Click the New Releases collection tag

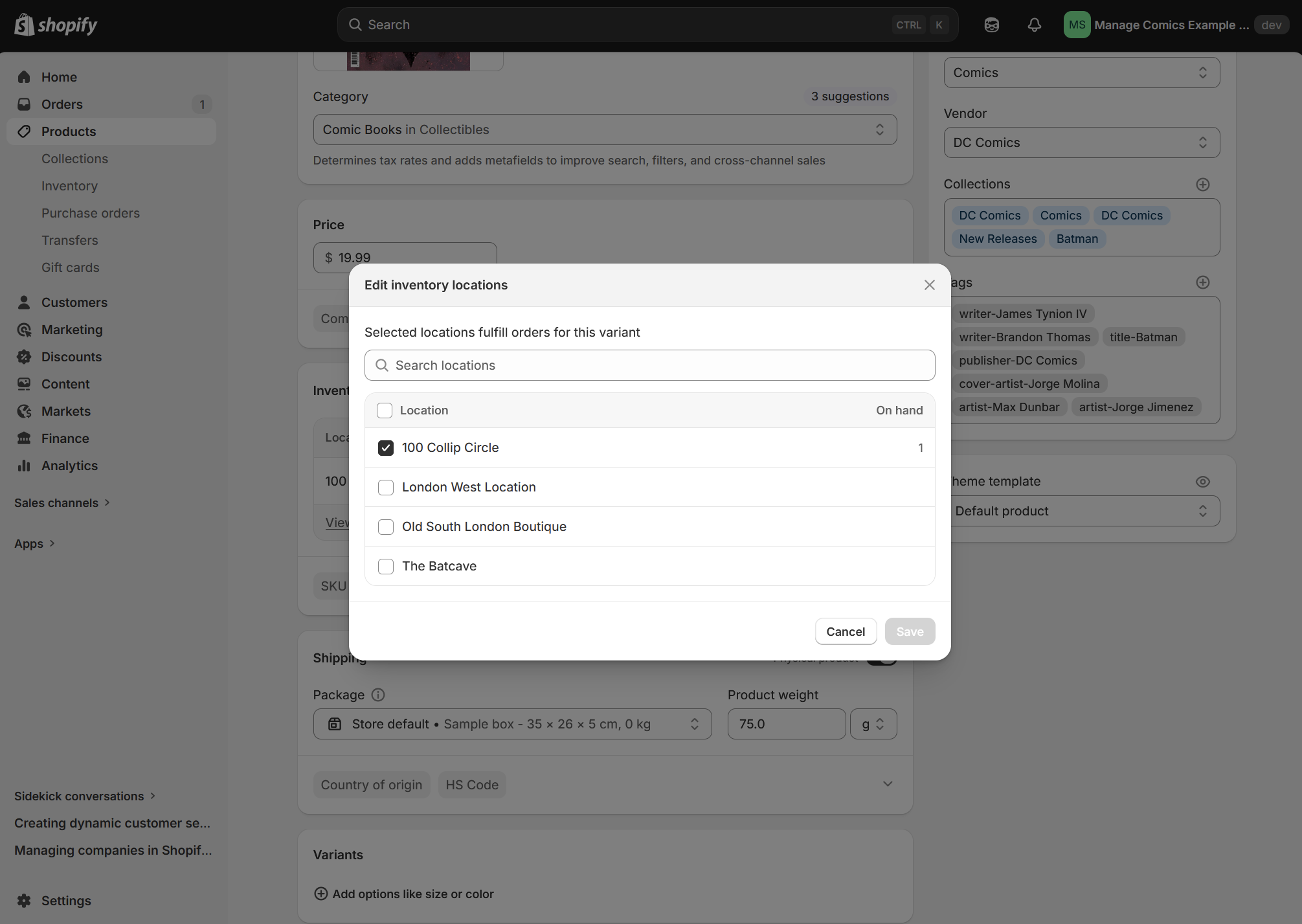[998, 239]
